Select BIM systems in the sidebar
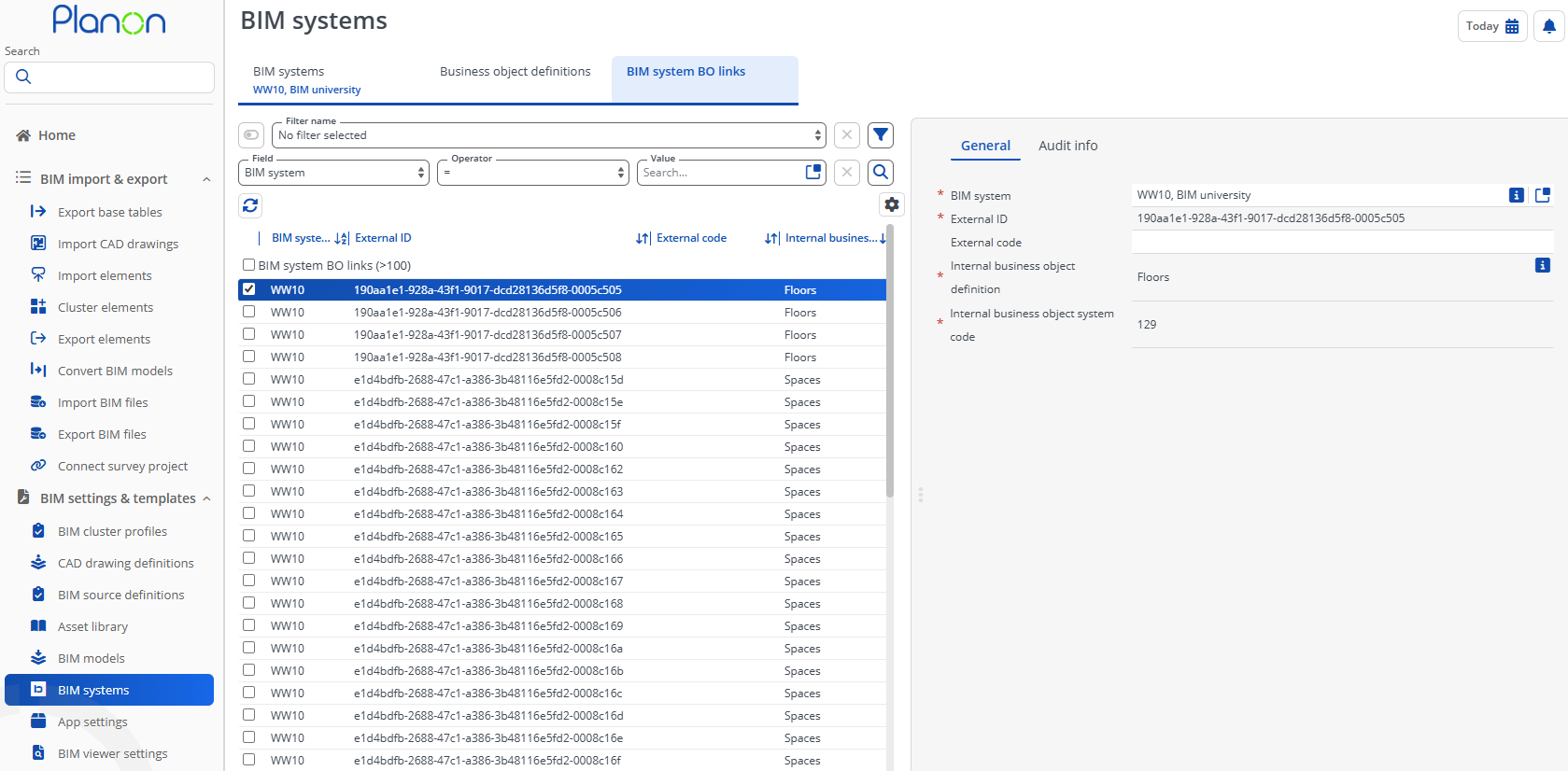Viewport: 1568px width, 771px height. (109, 690)
